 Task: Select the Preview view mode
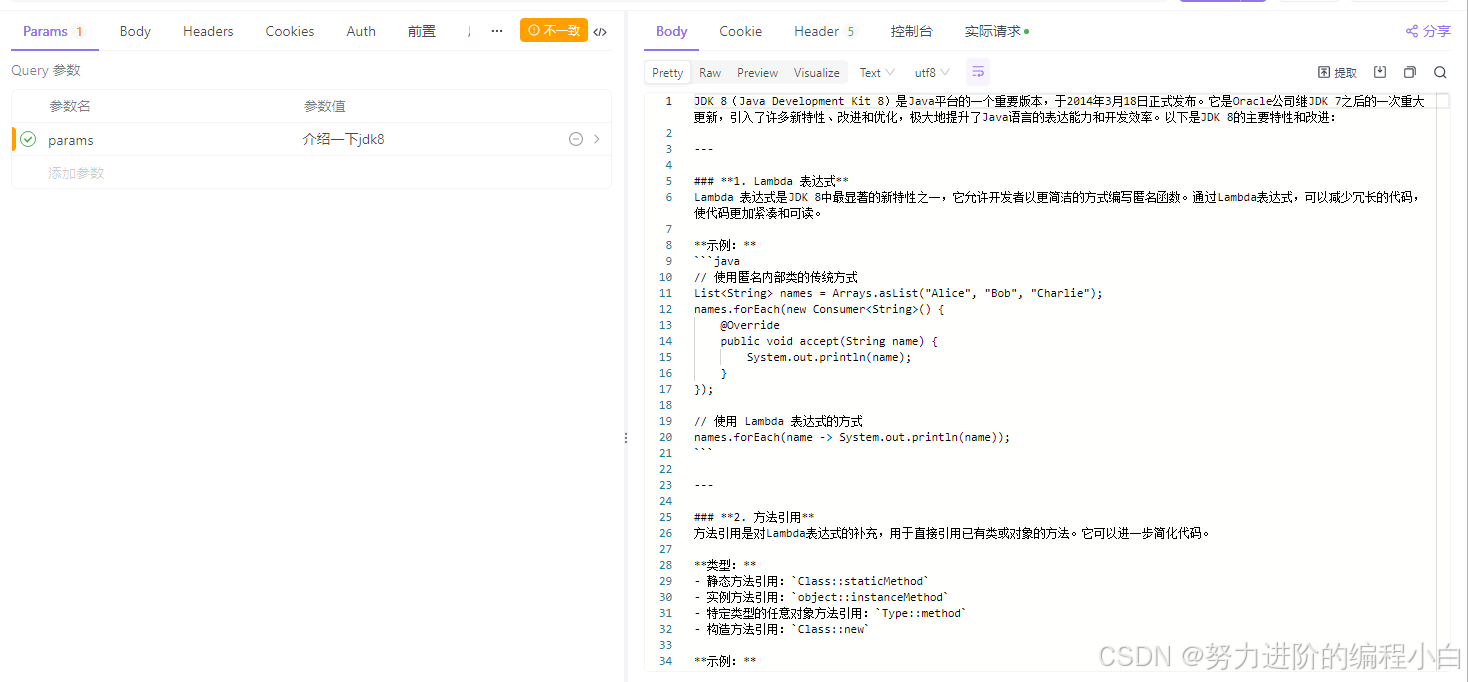757,72
